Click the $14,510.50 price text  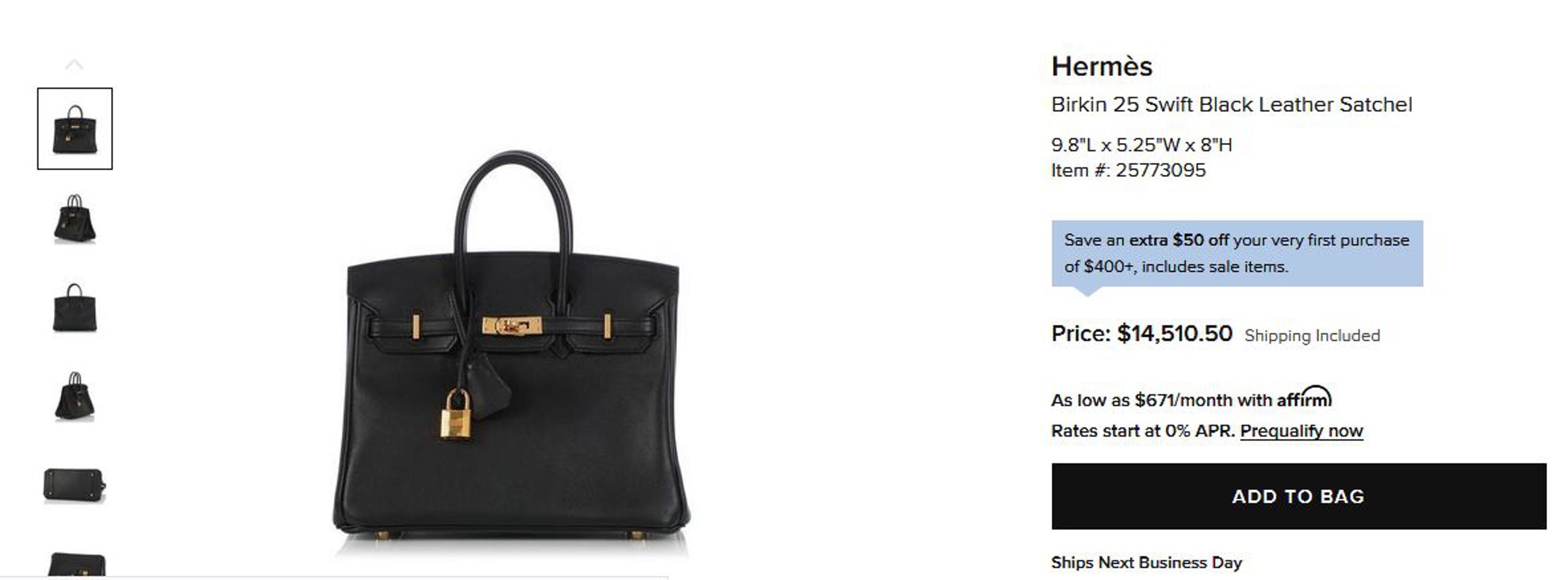coord(1175,334)
